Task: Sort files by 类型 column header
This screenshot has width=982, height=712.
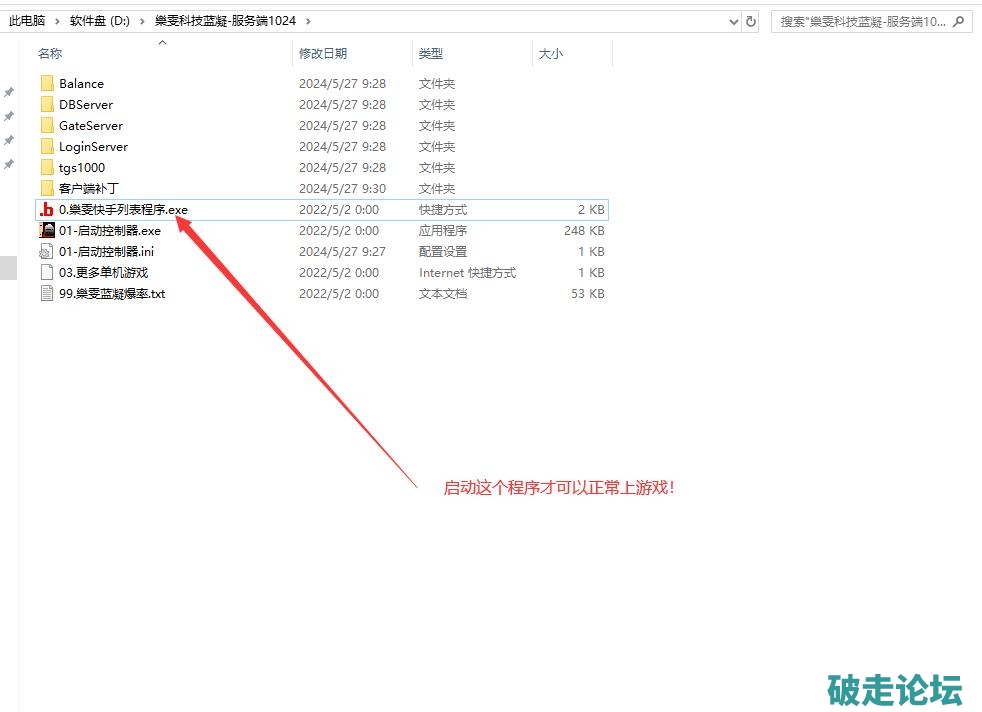Action: 431,54
